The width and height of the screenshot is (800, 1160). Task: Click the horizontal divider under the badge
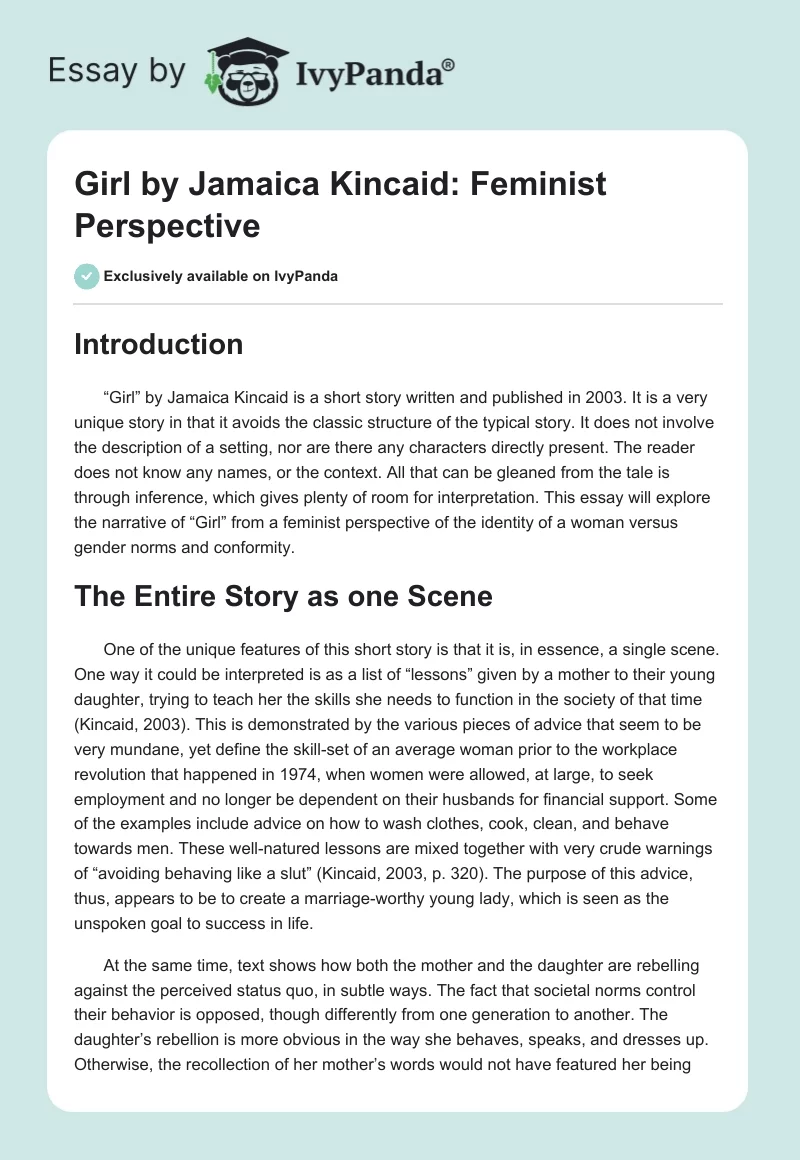pos(399,304)
